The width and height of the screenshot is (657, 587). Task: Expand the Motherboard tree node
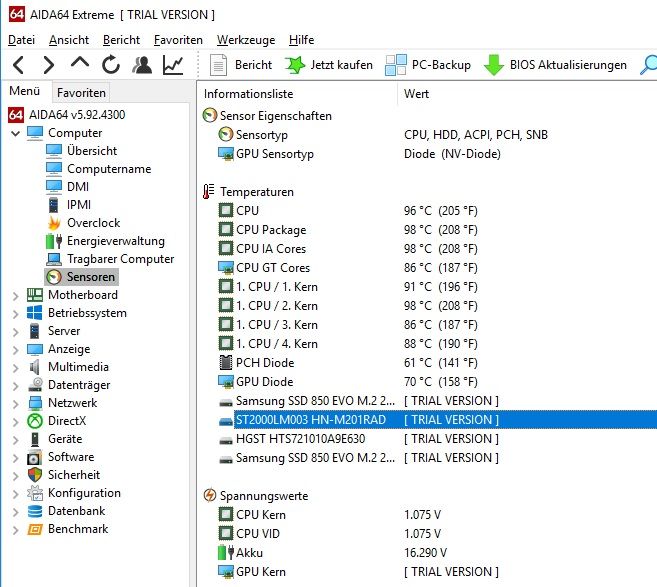[15, 295]
